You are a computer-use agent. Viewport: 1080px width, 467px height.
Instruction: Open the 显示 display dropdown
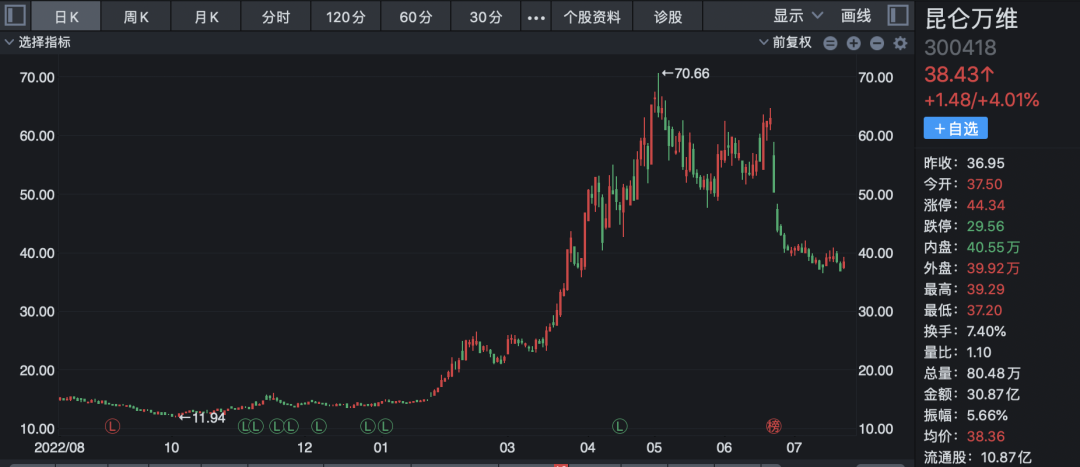[798, 17]
